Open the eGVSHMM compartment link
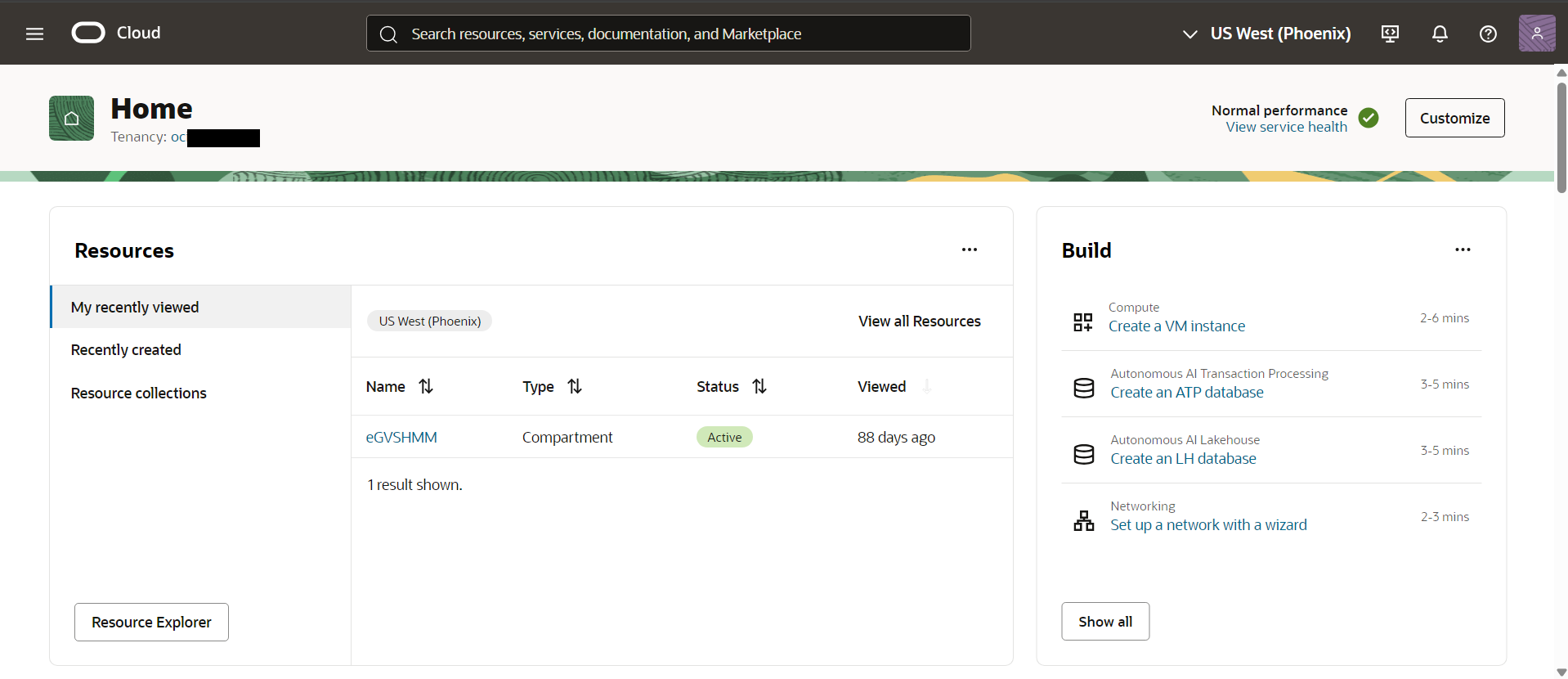Screen dimensions: 1568x679 (x=401, y=438)
